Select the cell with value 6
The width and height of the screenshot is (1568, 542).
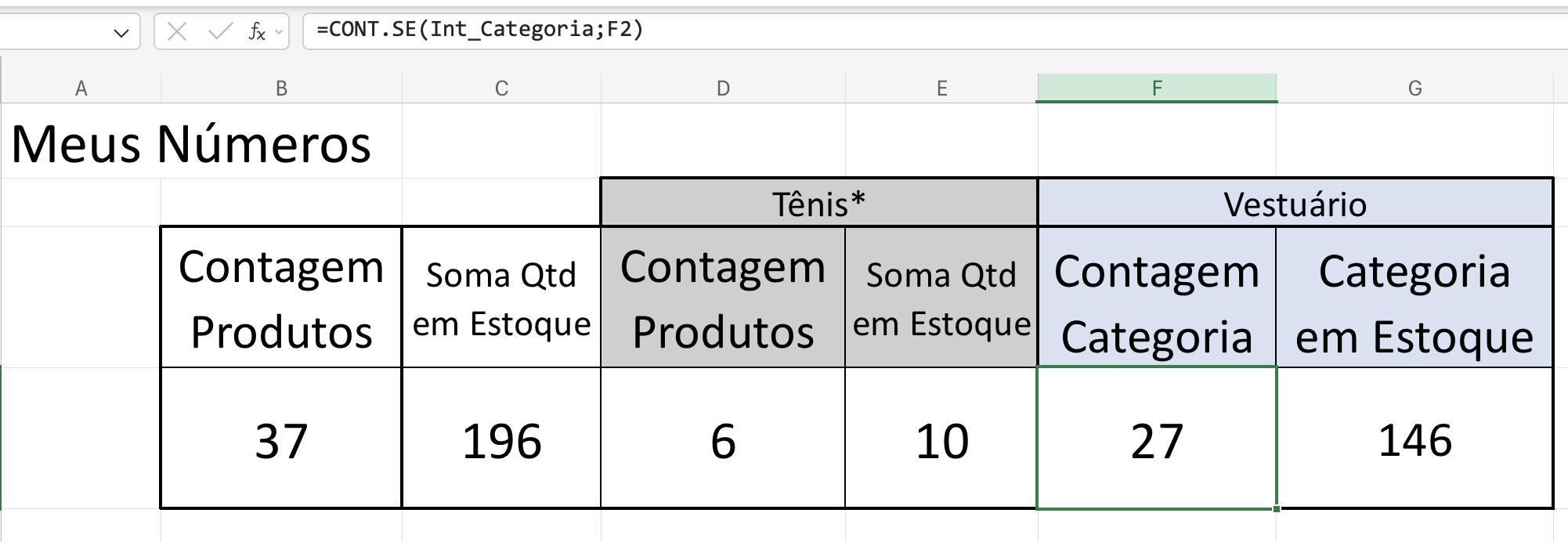[722, 443]
